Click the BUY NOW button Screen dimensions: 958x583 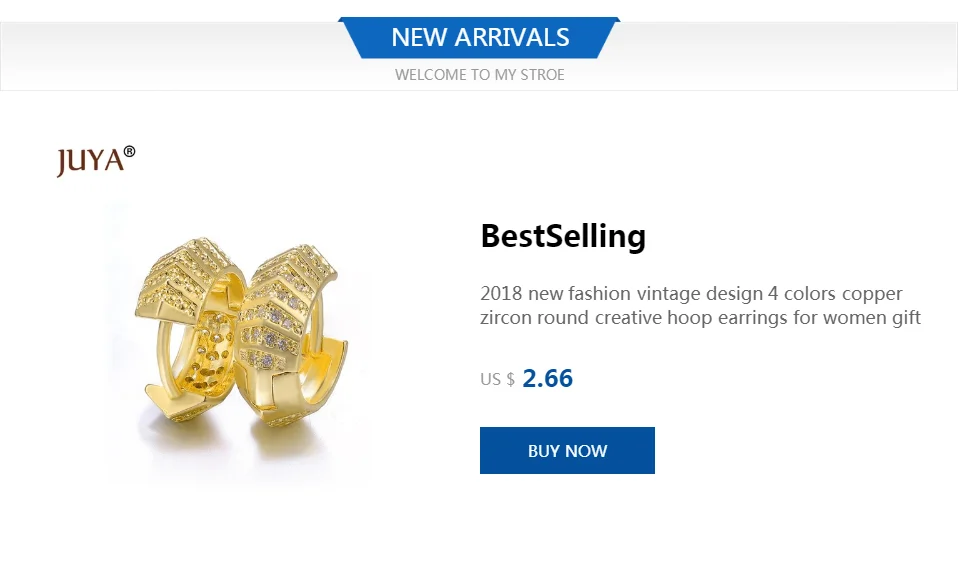567,450
